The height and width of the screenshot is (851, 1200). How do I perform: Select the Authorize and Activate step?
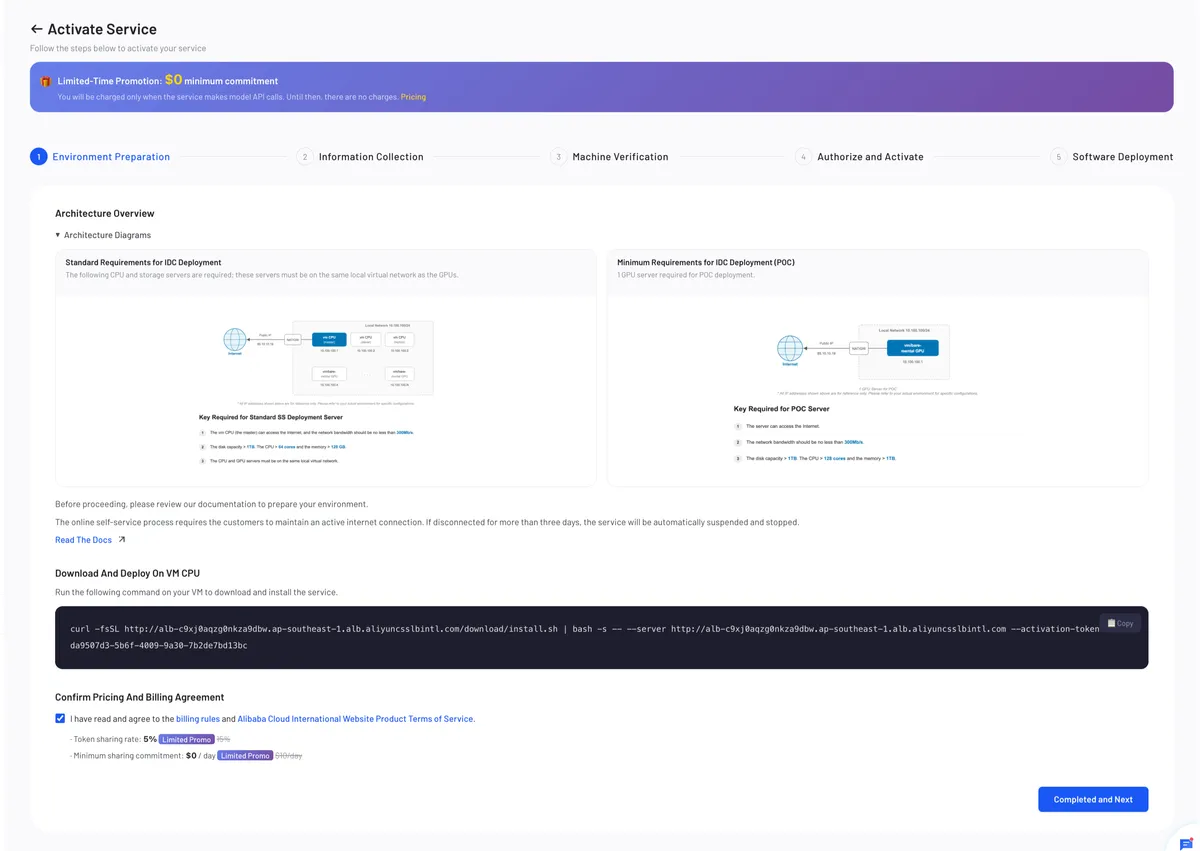870,157
